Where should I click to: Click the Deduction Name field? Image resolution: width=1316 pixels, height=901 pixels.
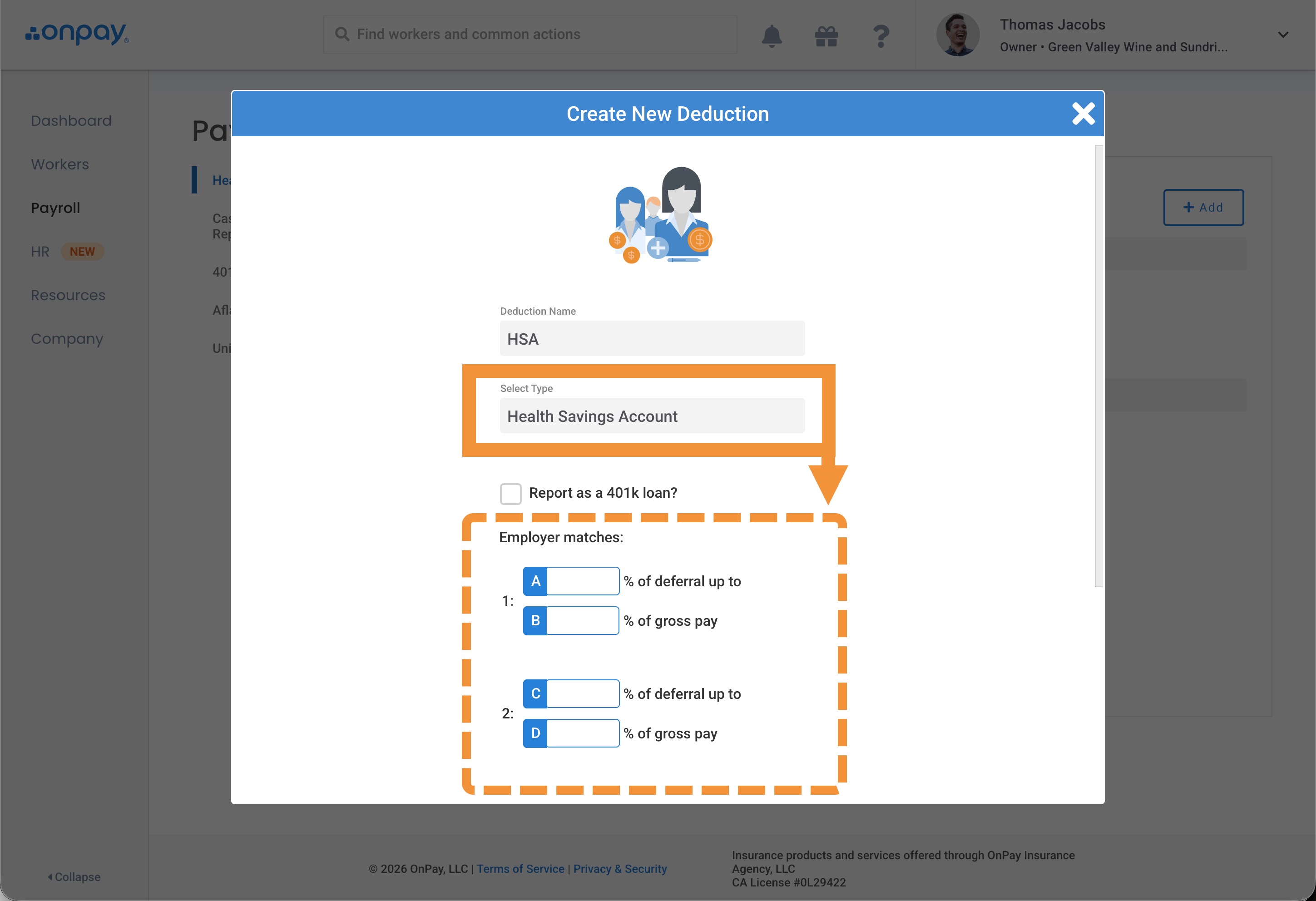(652, 339)
